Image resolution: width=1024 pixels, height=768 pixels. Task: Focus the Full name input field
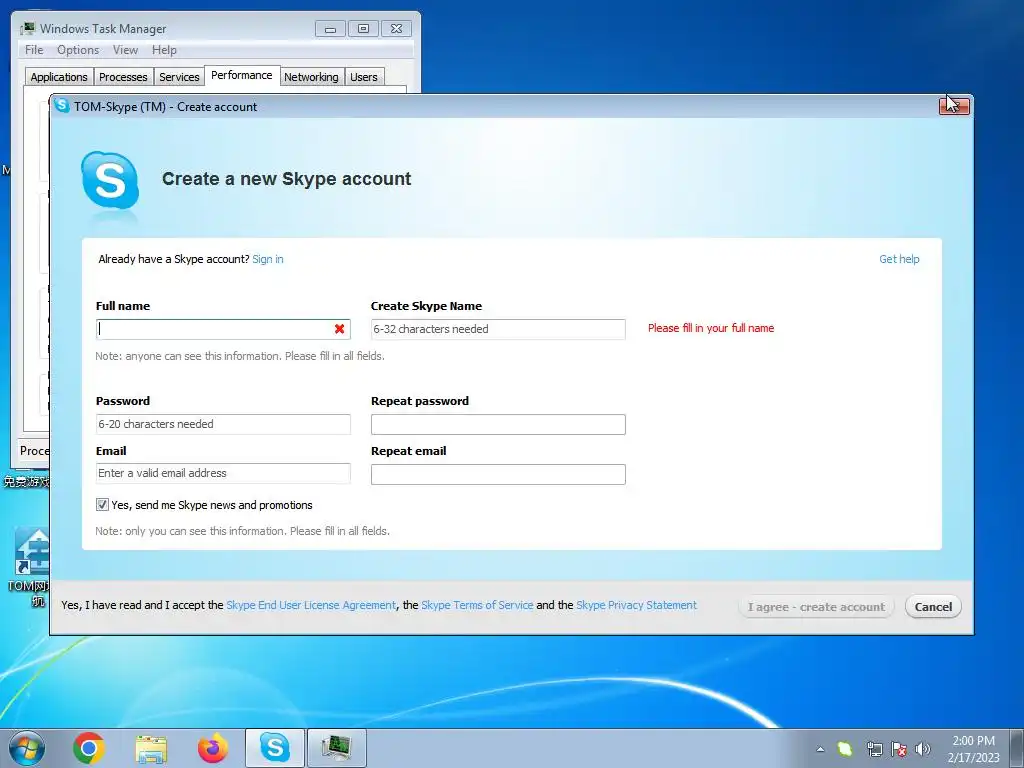point(223,329)
